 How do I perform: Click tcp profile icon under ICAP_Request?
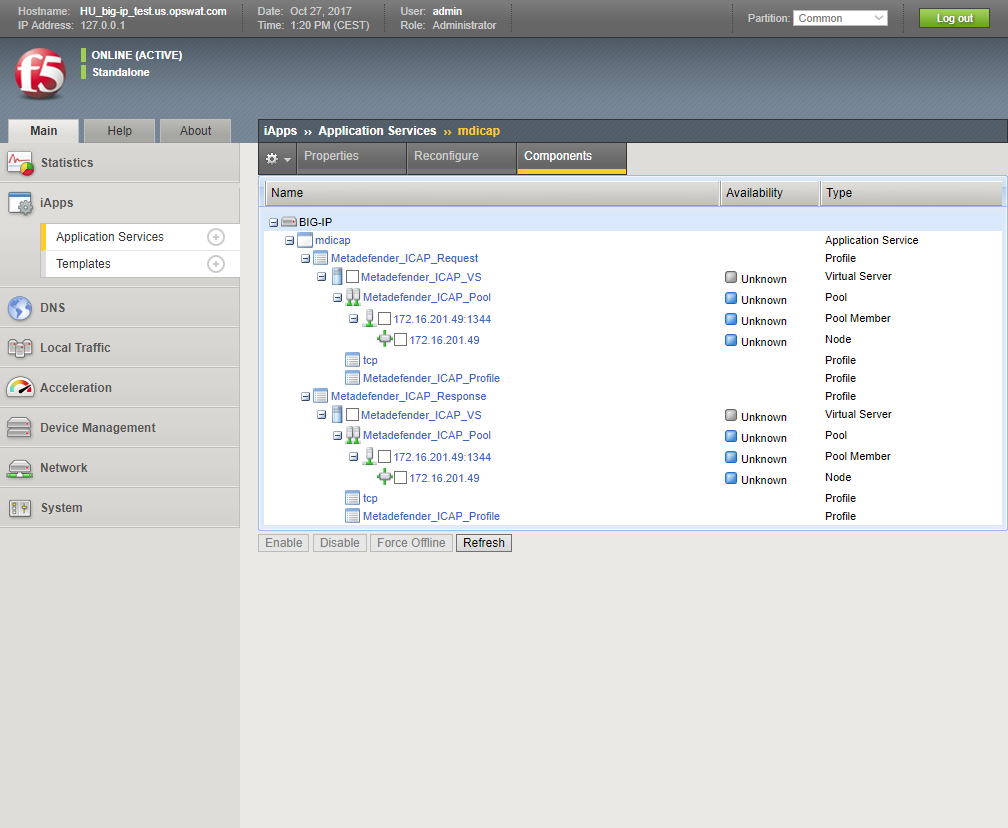pos(352,360)
